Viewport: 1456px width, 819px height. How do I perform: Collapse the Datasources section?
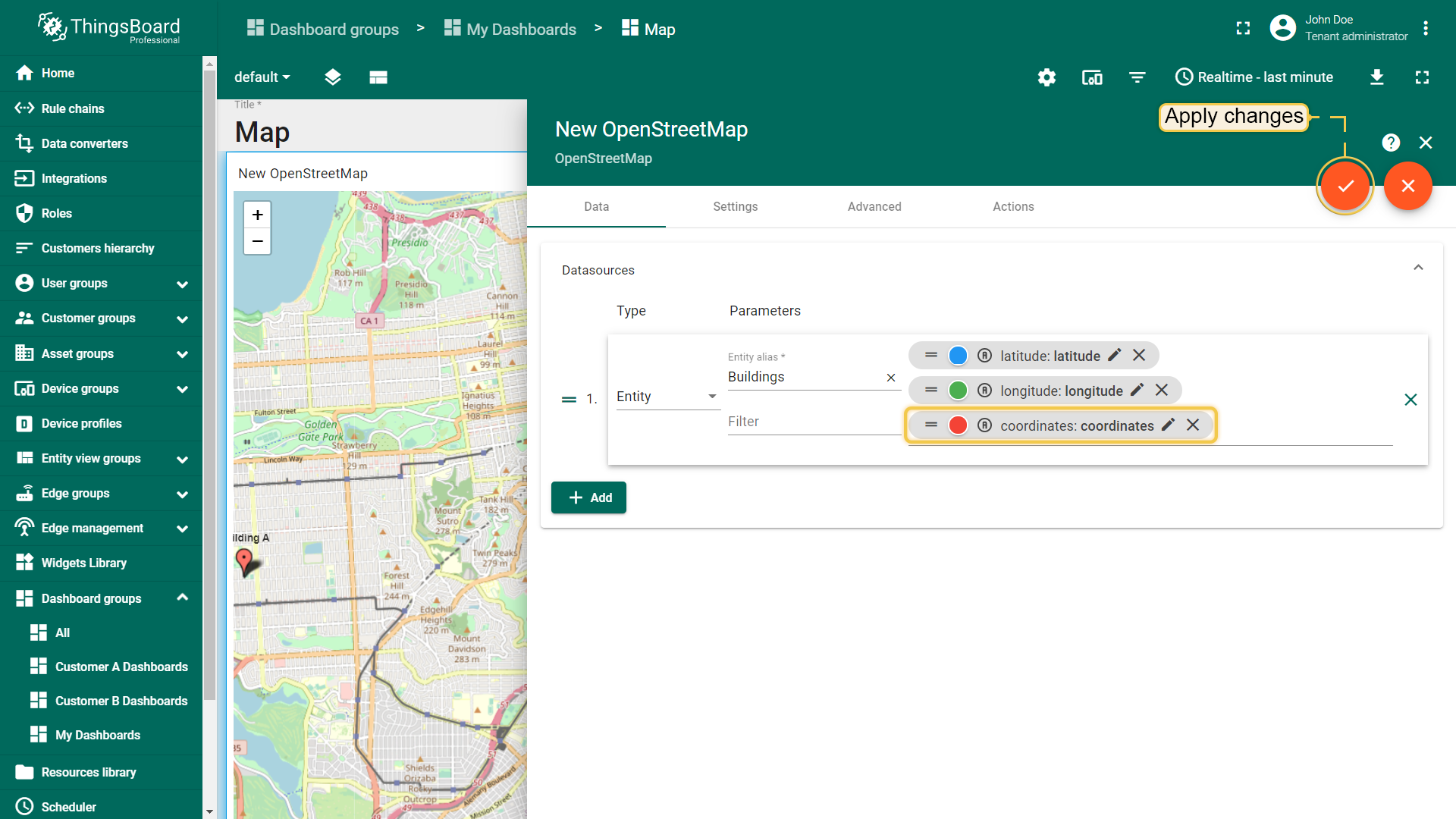(x=1418, y=268)
